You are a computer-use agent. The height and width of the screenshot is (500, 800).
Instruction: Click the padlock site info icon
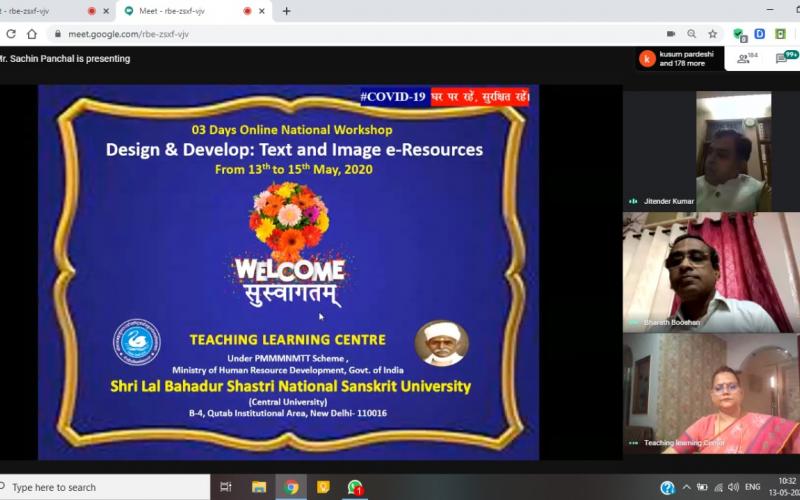58,34
